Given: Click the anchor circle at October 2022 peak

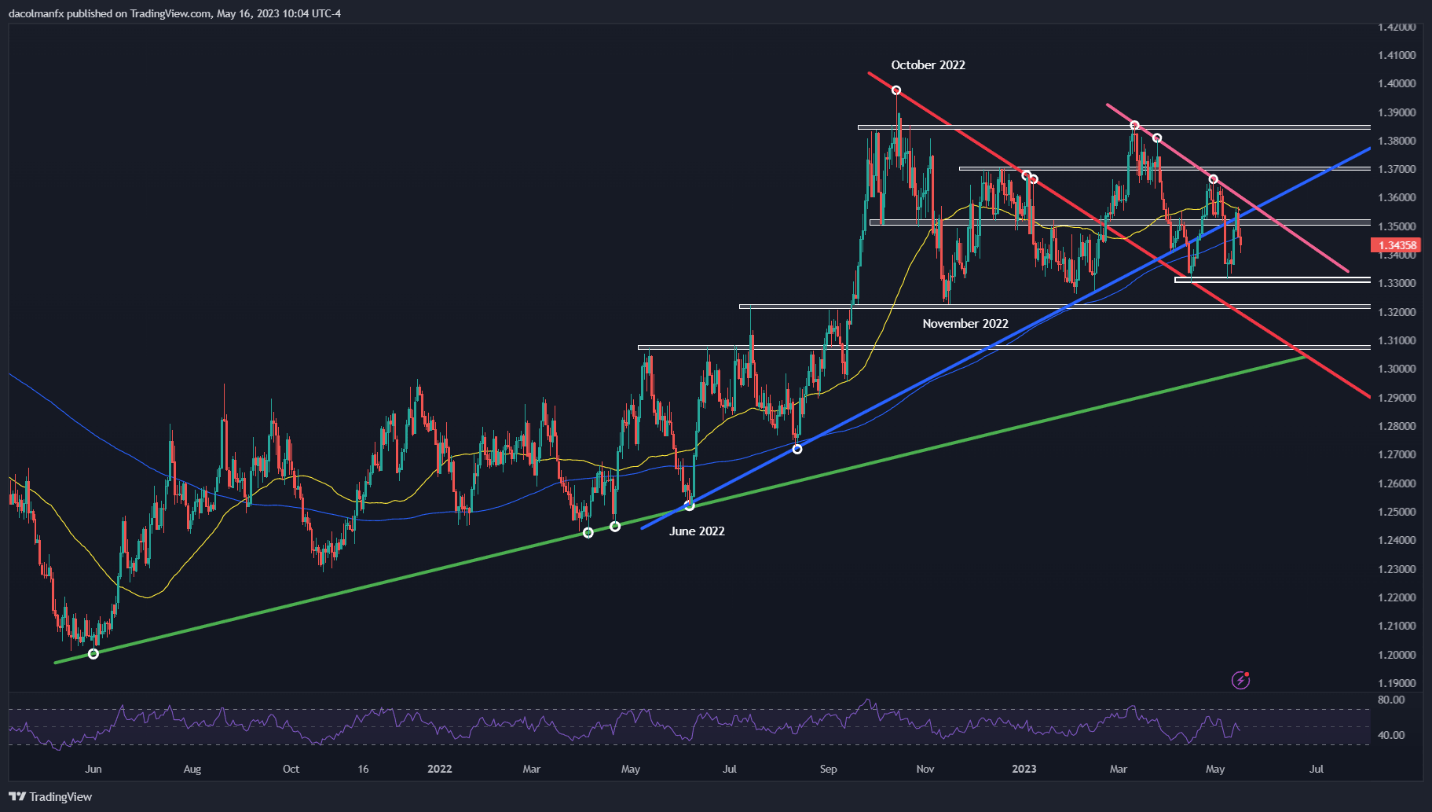Looking at the screenshot, I should (896, 91).
